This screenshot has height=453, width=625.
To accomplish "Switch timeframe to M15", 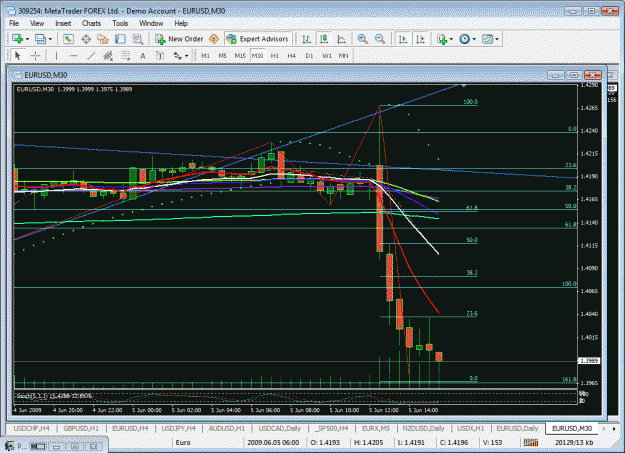I will 240,55.
